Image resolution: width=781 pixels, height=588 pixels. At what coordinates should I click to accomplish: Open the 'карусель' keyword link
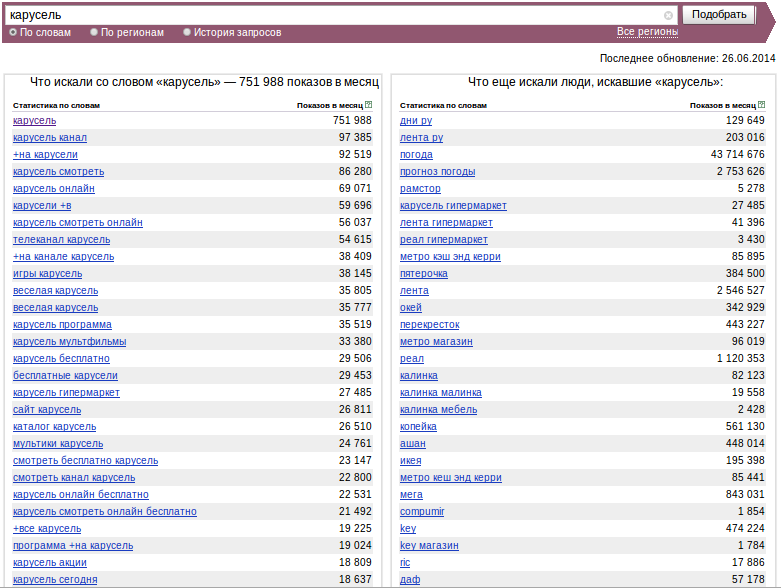coord(34,120)
